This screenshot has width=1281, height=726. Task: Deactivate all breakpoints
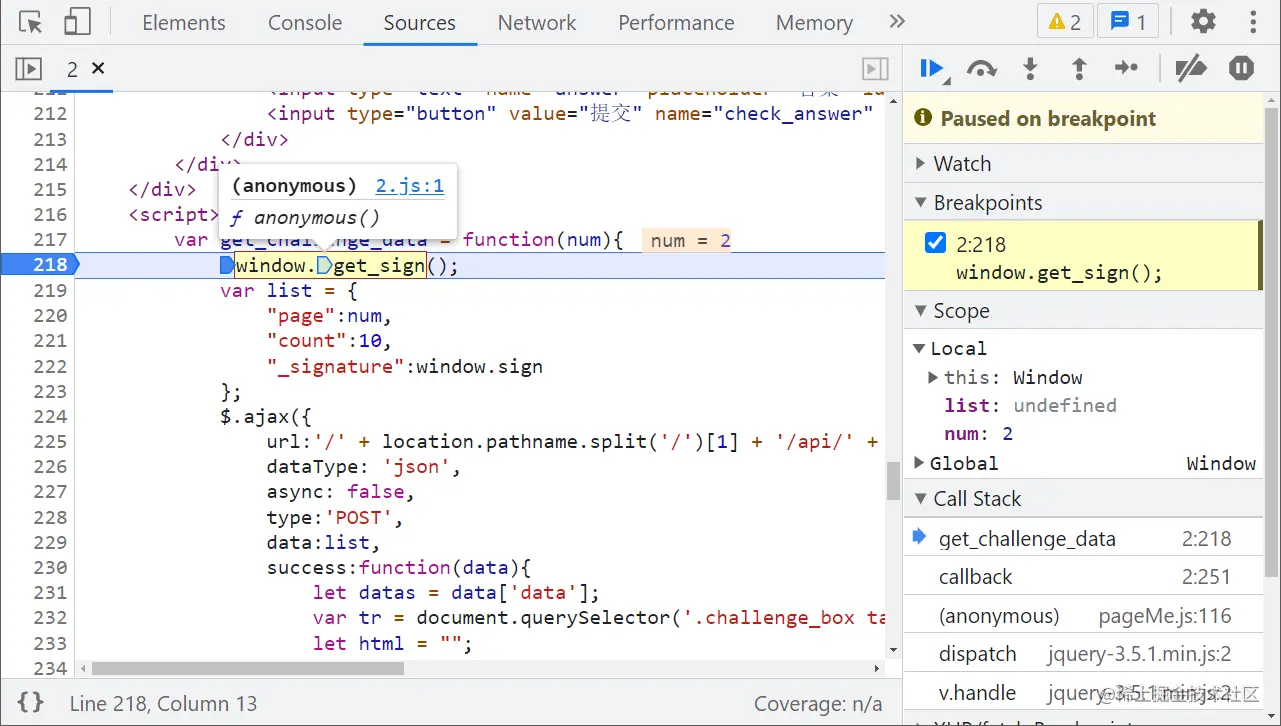pos(1191,69)
